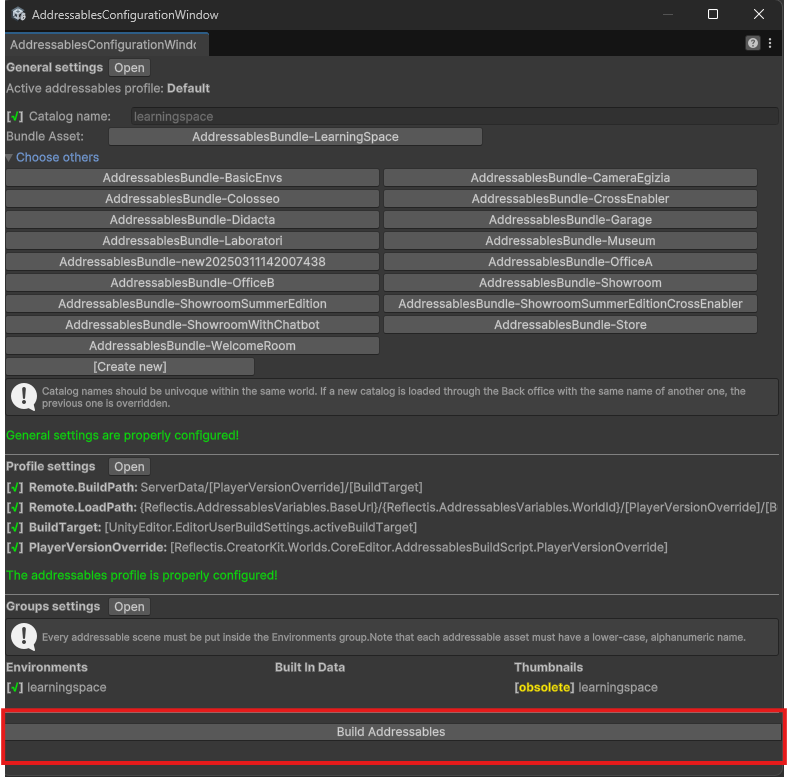Screen dimensions: 787x777
Task: Select AddressablesBundle-ShowroomWithChatbot bundle
Action: coord(192,325)
